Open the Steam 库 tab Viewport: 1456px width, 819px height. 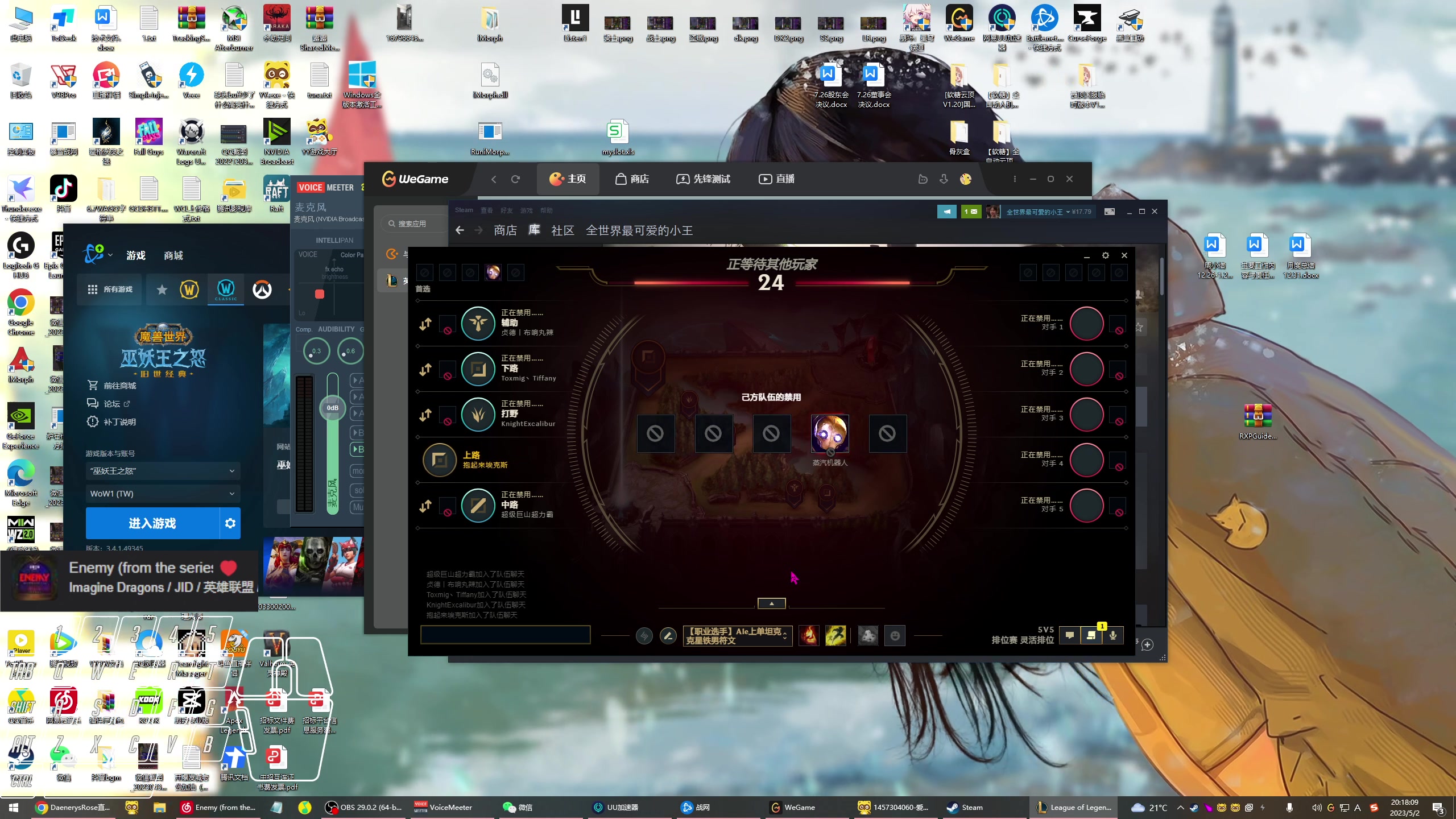pyautogui.click(x=534, y=230)
